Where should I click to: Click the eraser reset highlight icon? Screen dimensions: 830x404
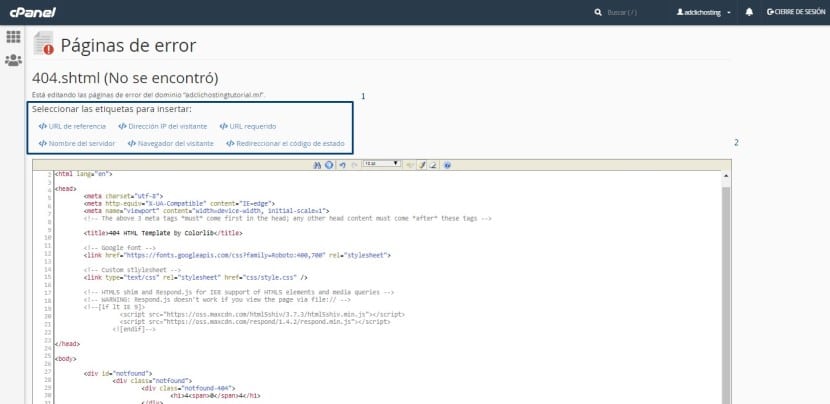[x=432, y=165]
